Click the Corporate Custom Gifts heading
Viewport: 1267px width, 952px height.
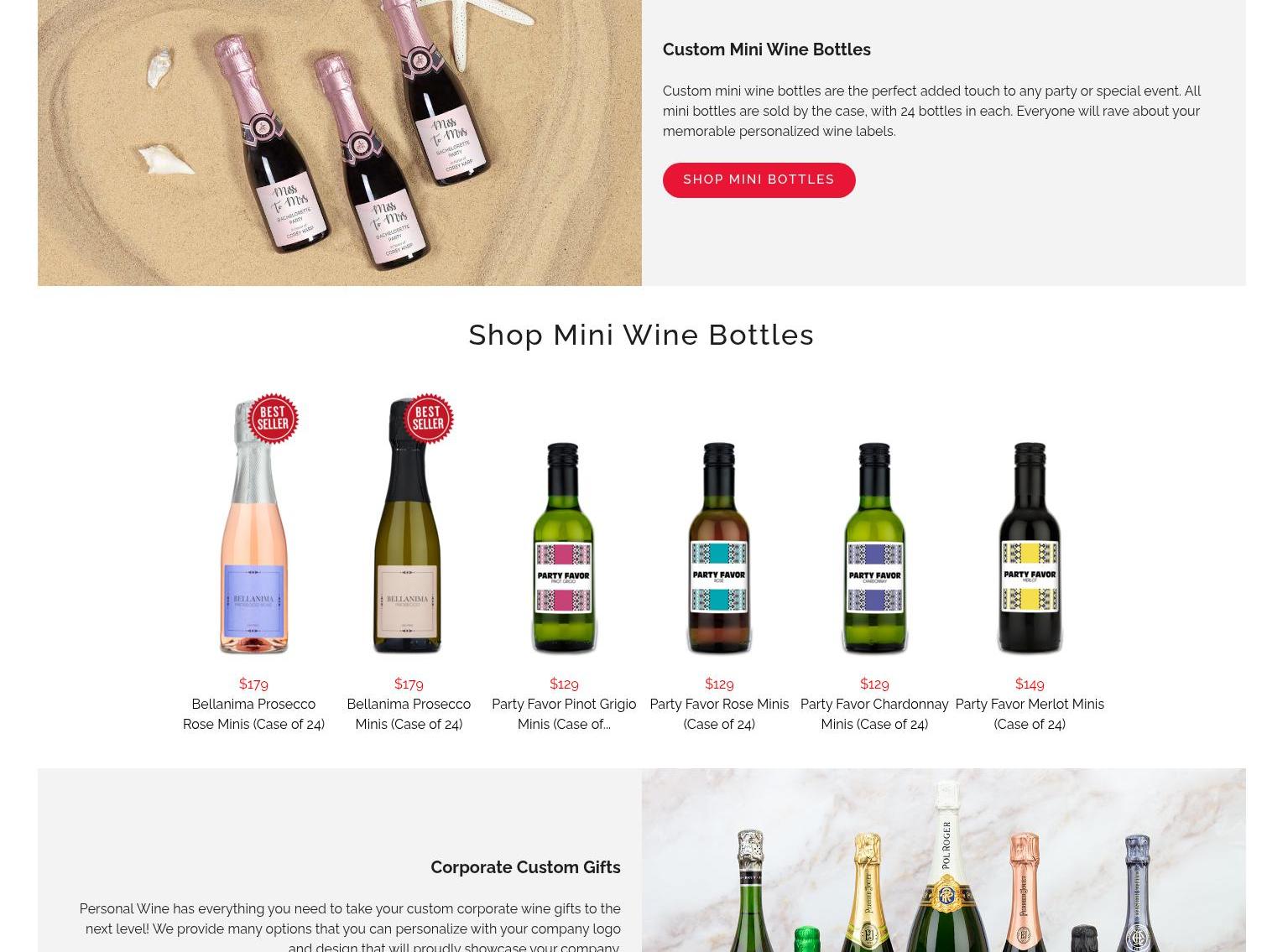[x=525, y=867]
